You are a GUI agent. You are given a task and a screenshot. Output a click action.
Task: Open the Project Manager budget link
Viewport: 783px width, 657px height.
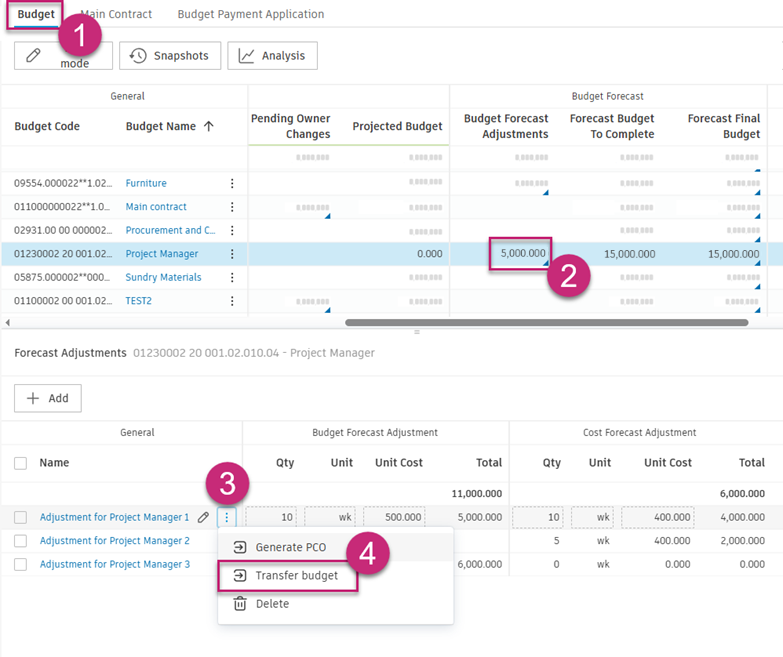tap(162, 254)
